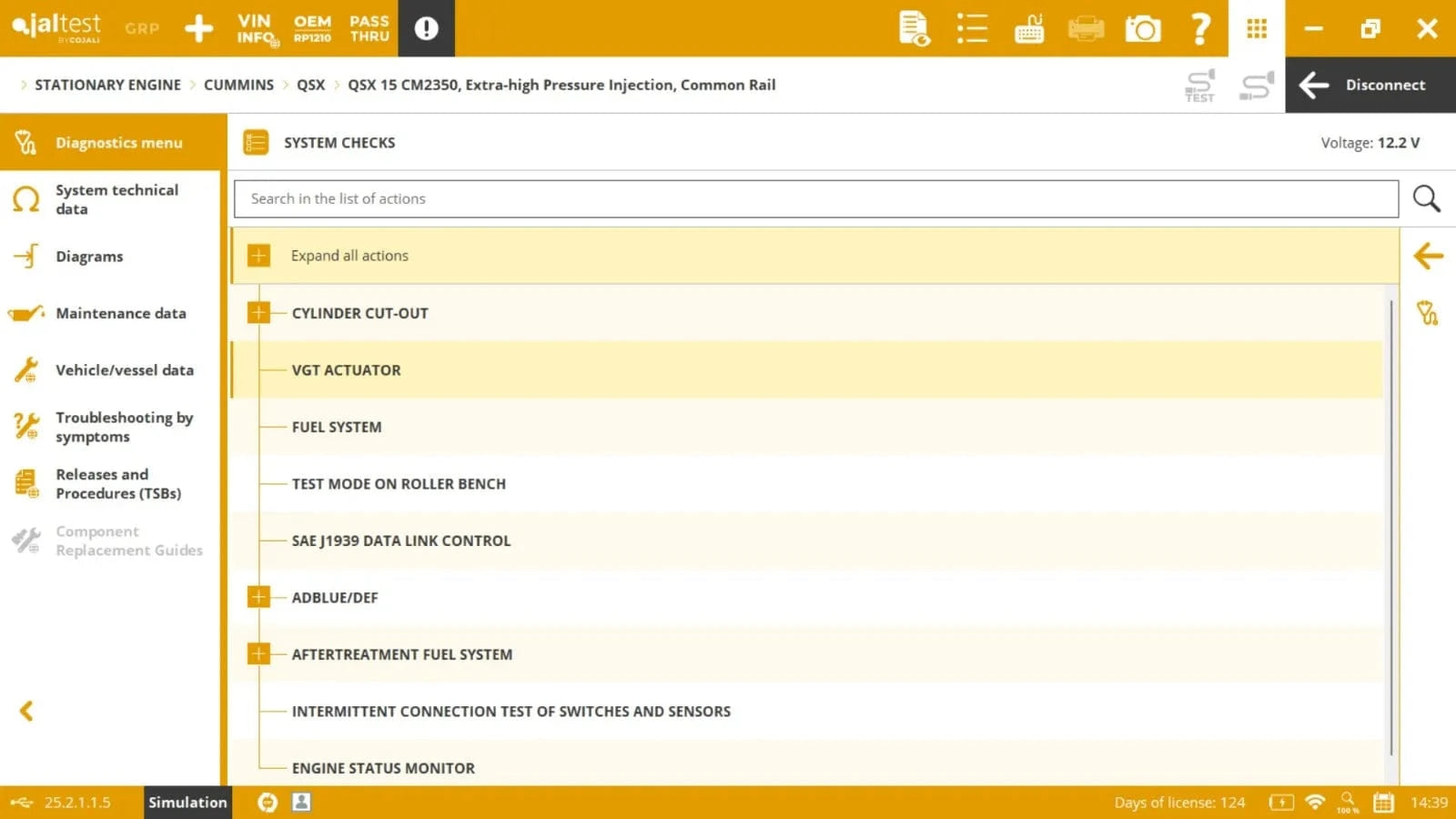Viewport: 1456px width, 819px height.
Task: Open the PASS THRU option
Action: coord(369,29)
